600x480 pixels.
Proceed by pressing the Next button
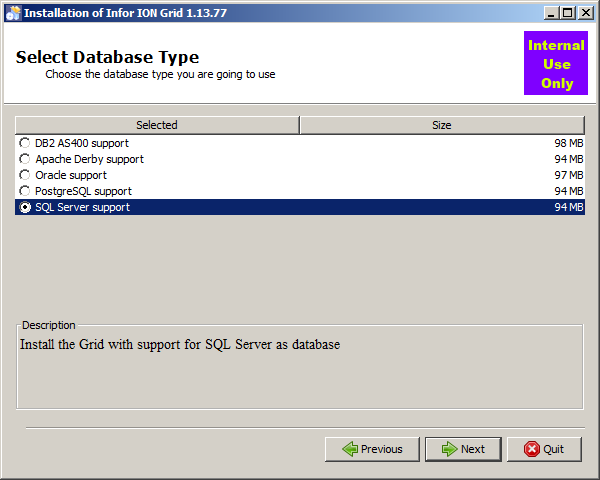coord(463,449)
